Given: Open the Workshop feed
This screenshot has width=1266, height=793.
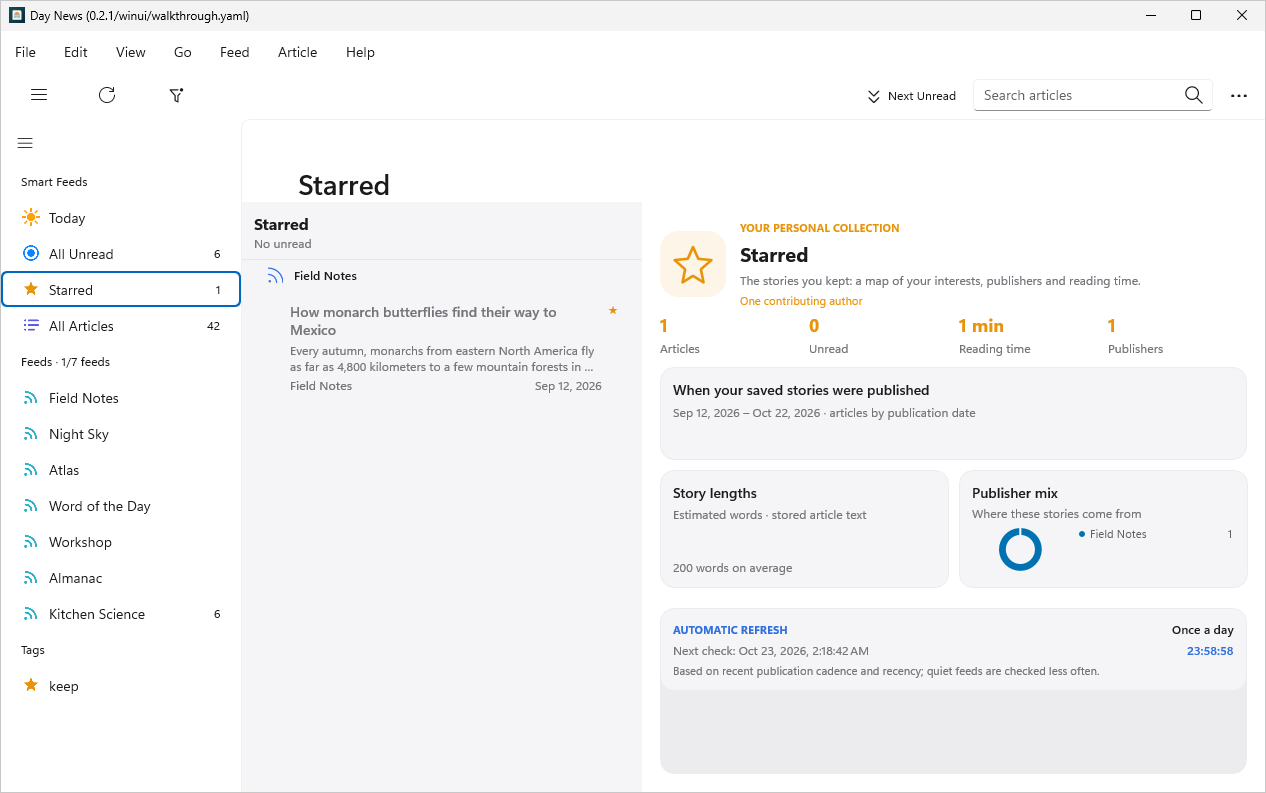Looking at the screenshot, I should [121, 542].
